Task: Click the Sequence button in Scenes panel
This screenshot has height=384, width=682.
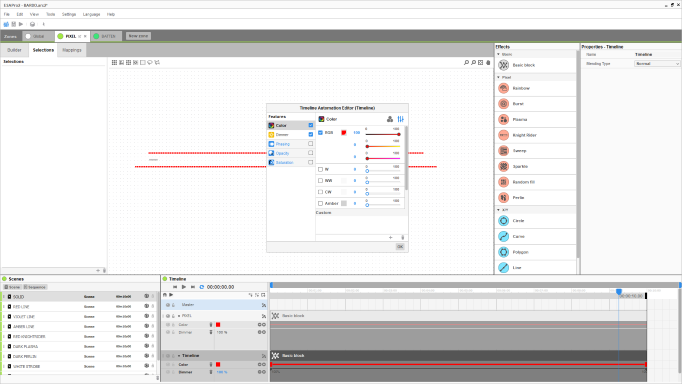Action: (x=35, y=287)
